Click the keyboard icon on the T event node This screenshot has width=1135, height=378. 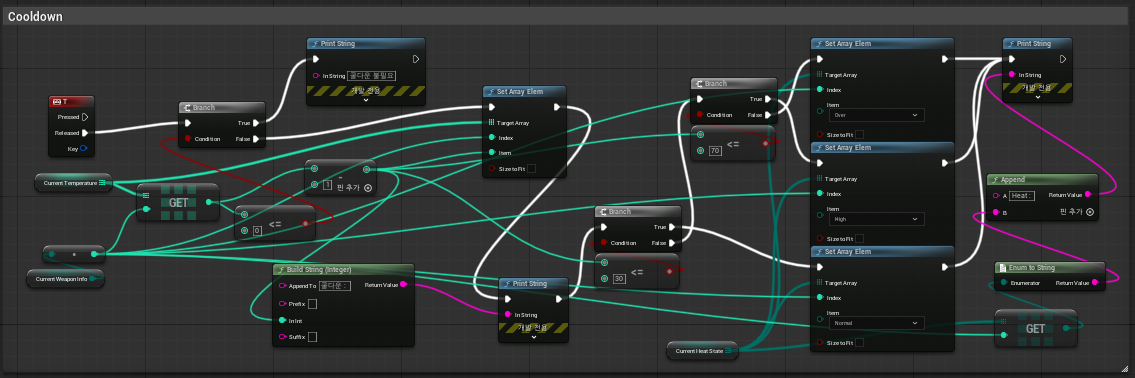pyautogui.click(x=57, y=102)
